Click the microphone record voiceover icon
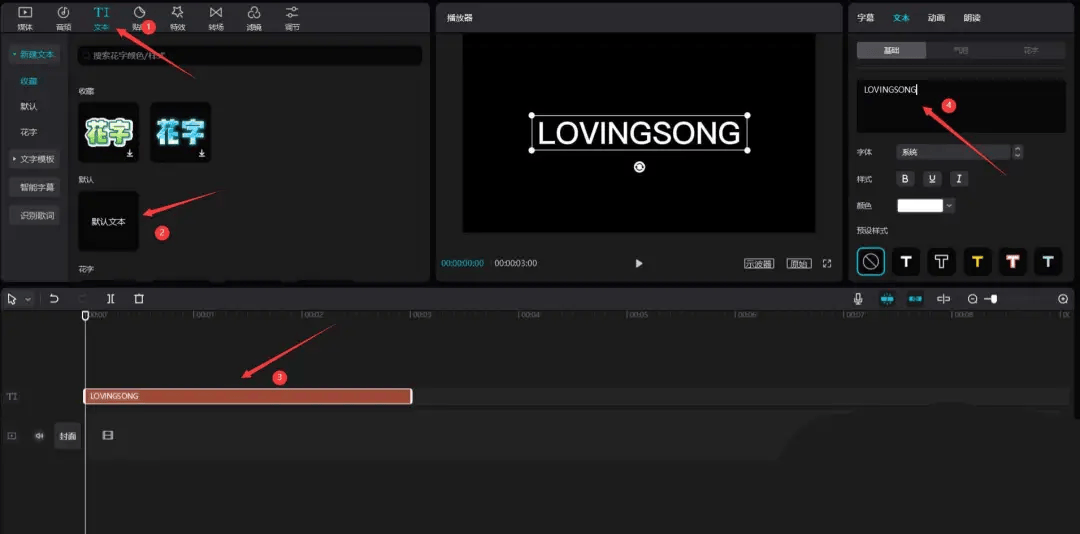This screenshot has height=534, width=1080. pos(858,299)
